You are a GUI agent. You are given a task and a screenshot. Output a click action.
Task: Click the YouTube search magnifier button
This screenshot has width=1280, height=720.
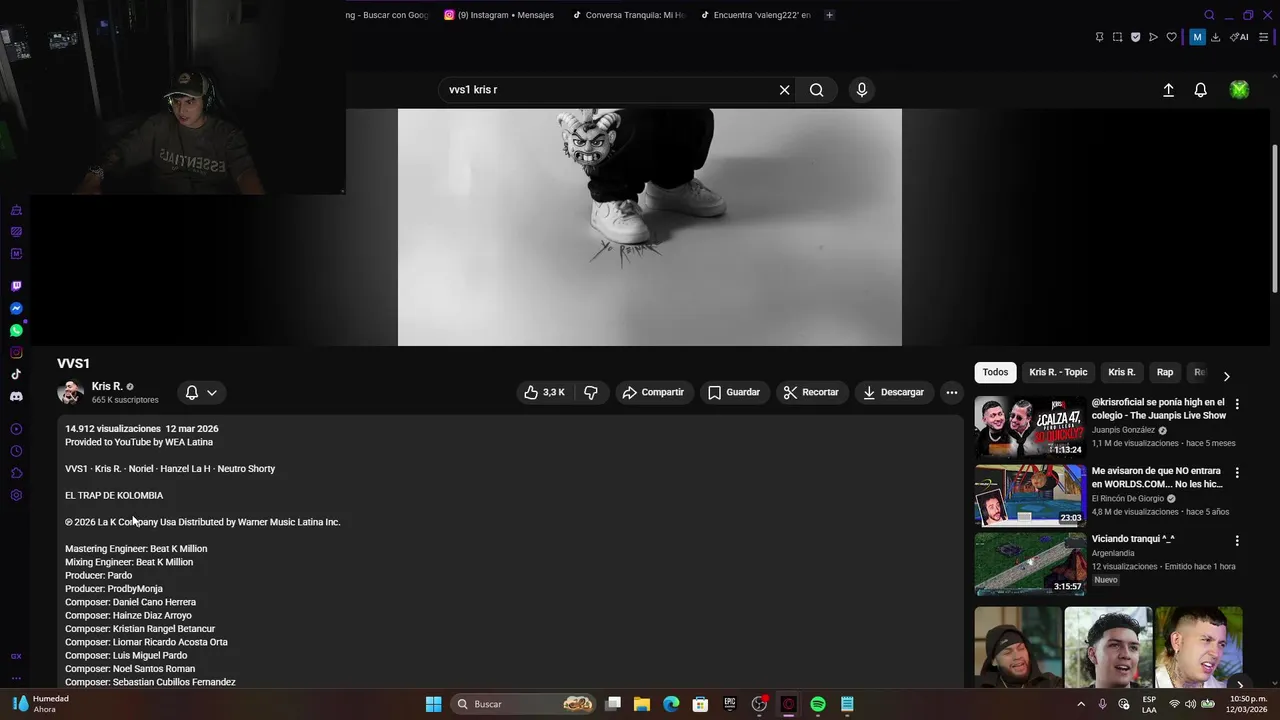[816, 90]
